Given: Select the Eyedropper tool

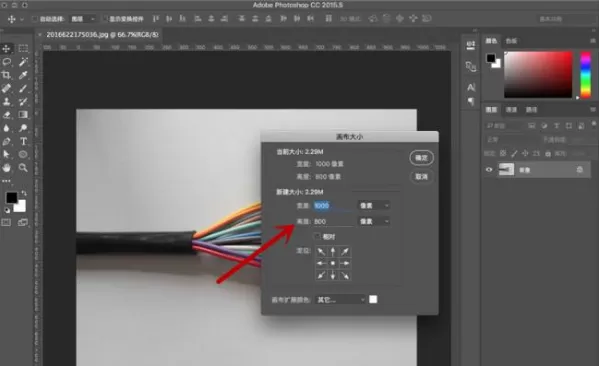Looking at the screenshot, I should click(23, 75).
